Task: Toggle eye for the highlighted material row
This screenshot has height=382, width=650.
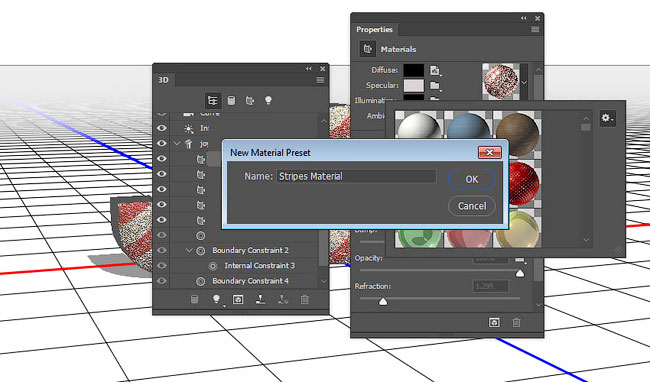Action: click(162, 159)
